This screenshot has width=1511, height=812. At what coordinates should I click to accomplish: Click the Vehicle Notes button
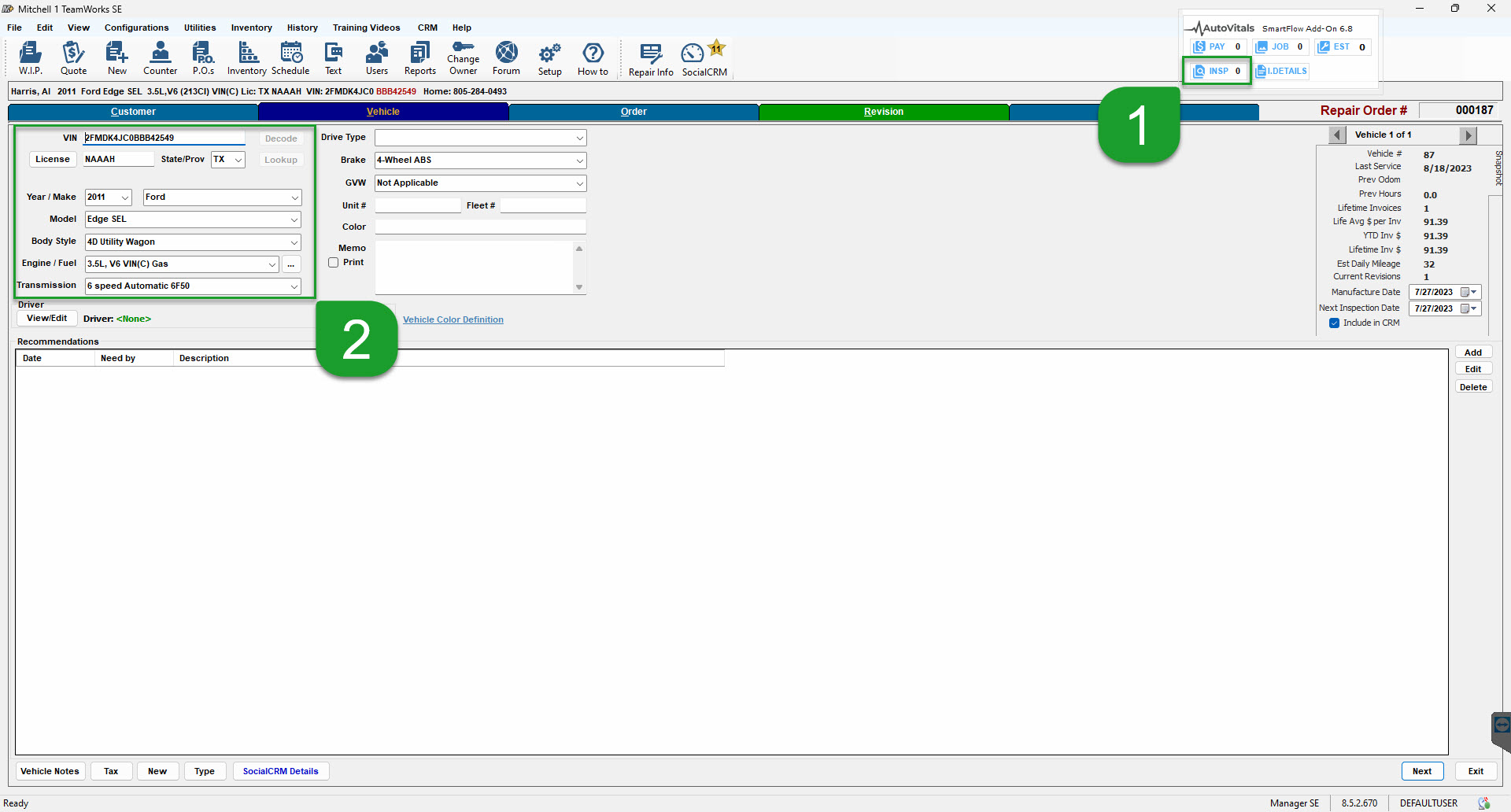click(x=50, y=772)
